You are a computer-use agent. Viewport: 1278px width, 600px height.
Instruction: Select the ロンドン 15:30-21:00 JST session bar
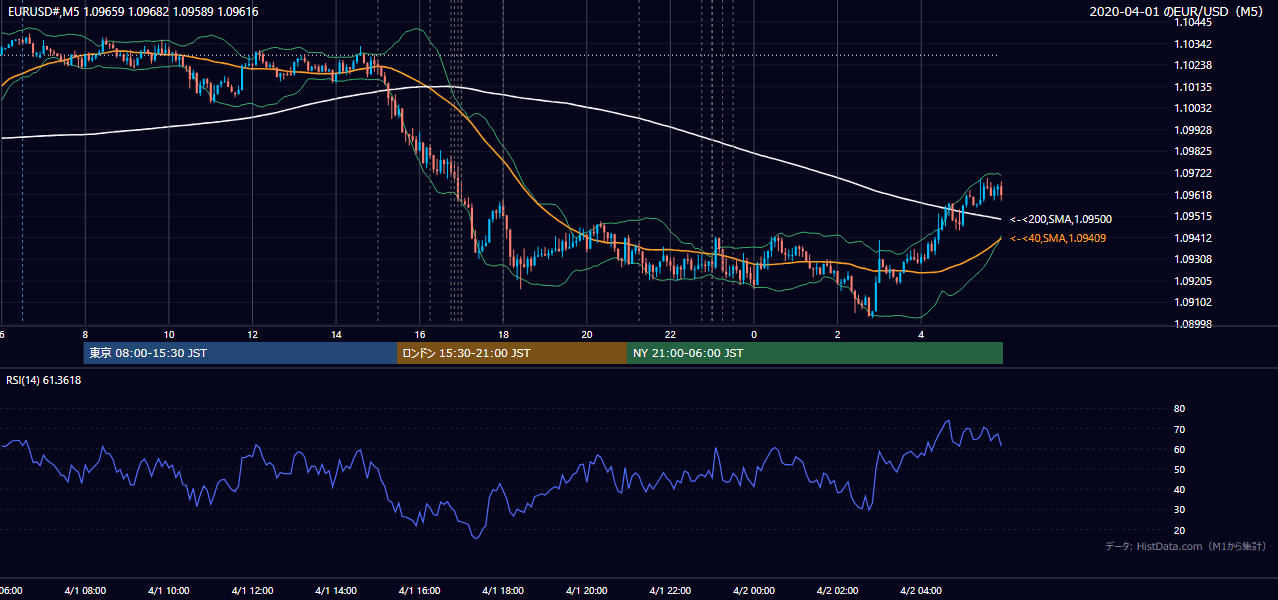(x=512, y=353)
